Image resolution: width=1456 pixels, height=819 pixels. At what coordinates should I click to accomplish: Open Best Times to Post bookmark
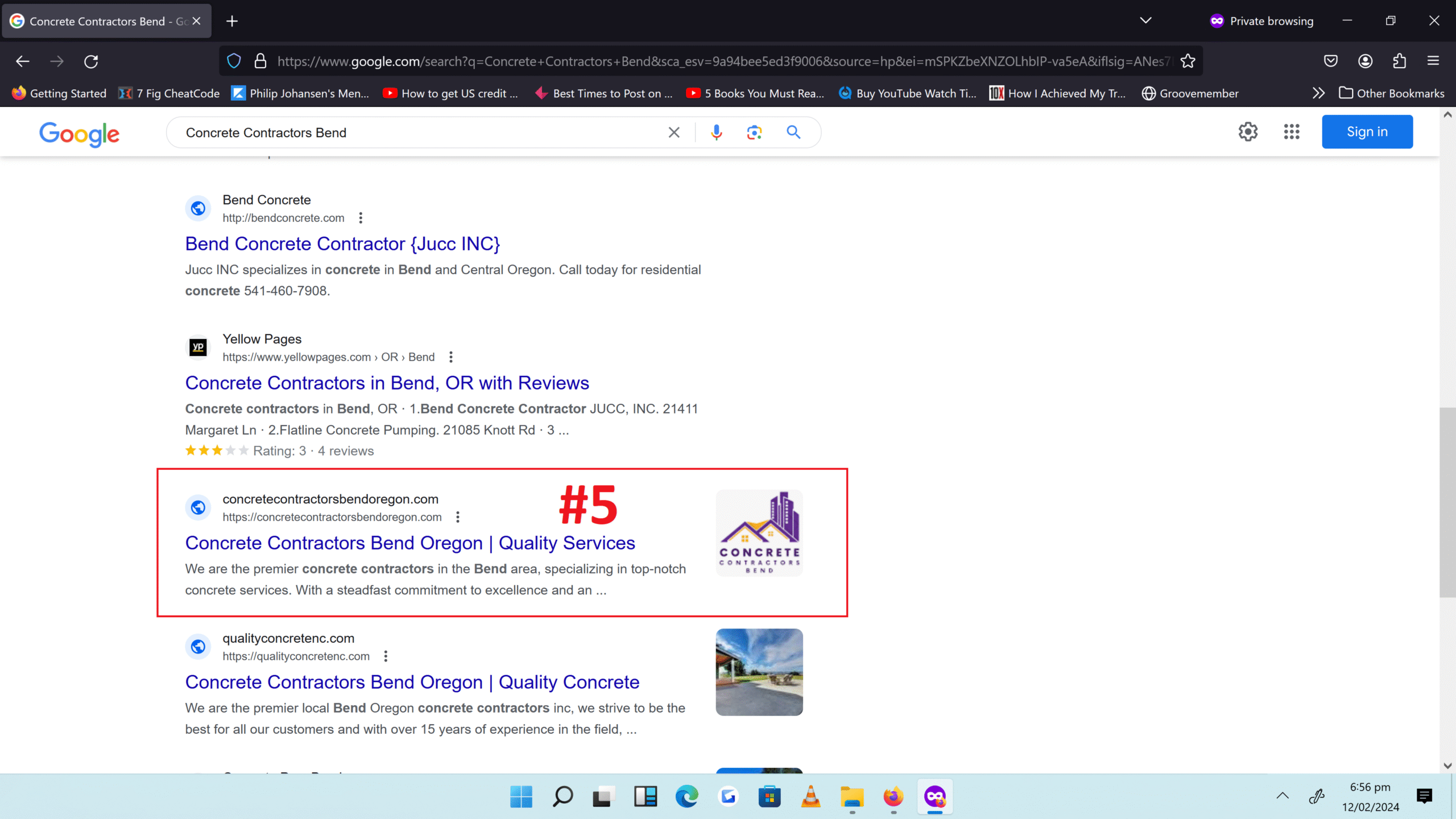(604, 93)
